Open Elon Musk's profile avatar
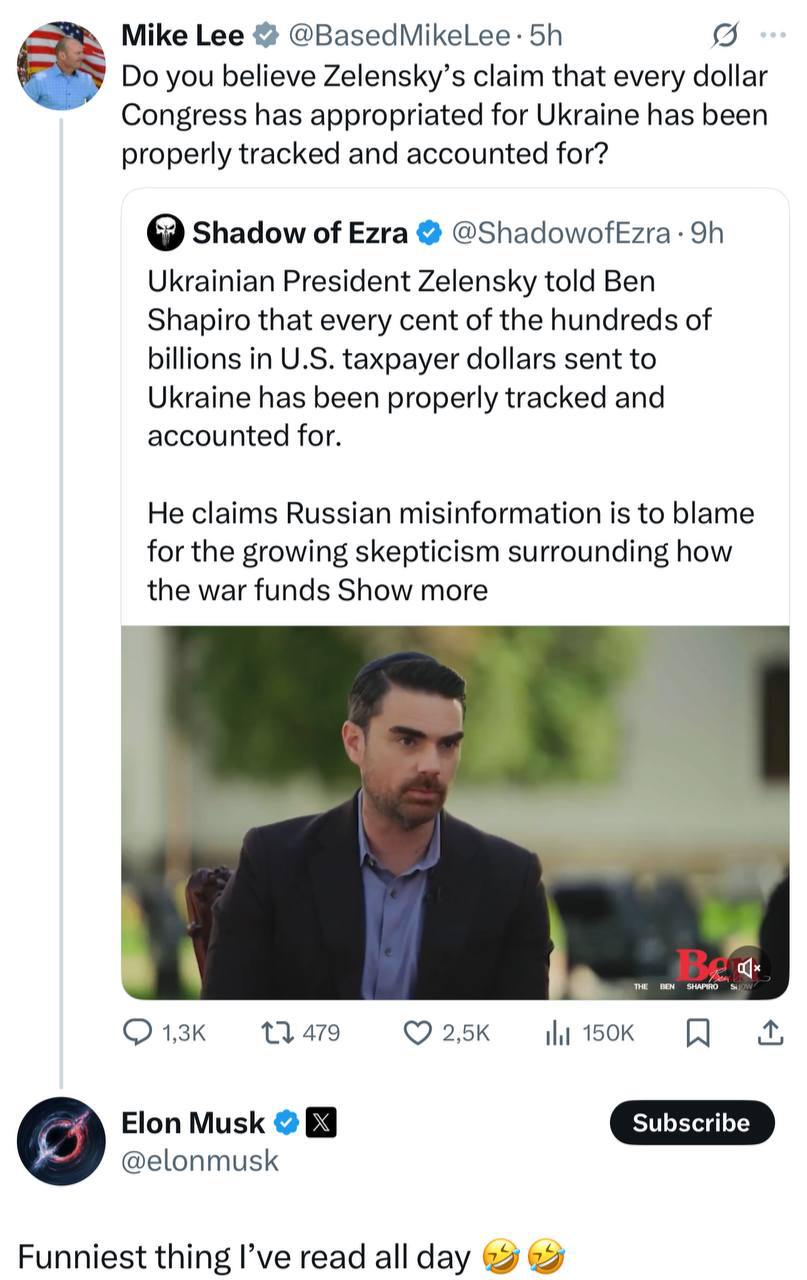The height and width of the screenshot is (1280, 807). [x=61, y=1140]
